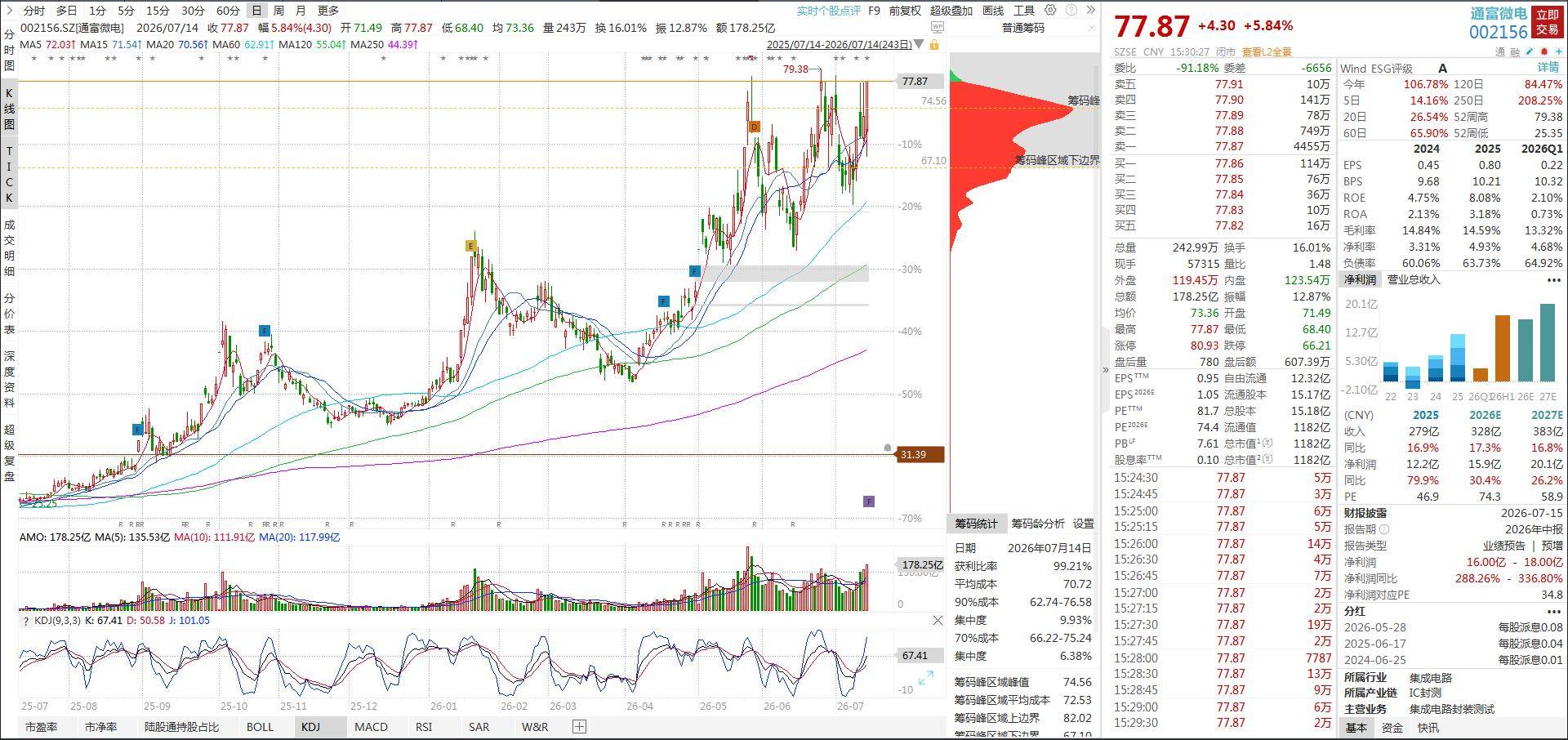The image size is (1568, 740).
Task: Open the date range dropdown triangle
Action: [x=920, y=44]
